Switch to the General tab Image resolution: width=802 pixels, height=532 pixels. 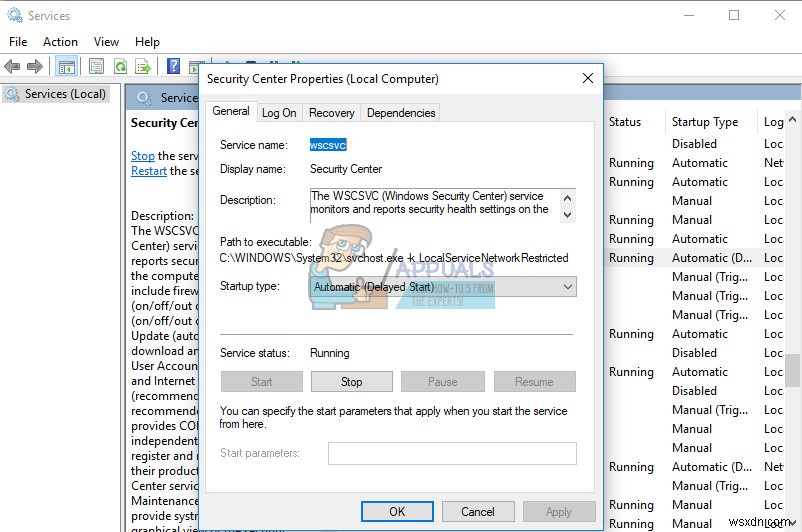(231, 112)
